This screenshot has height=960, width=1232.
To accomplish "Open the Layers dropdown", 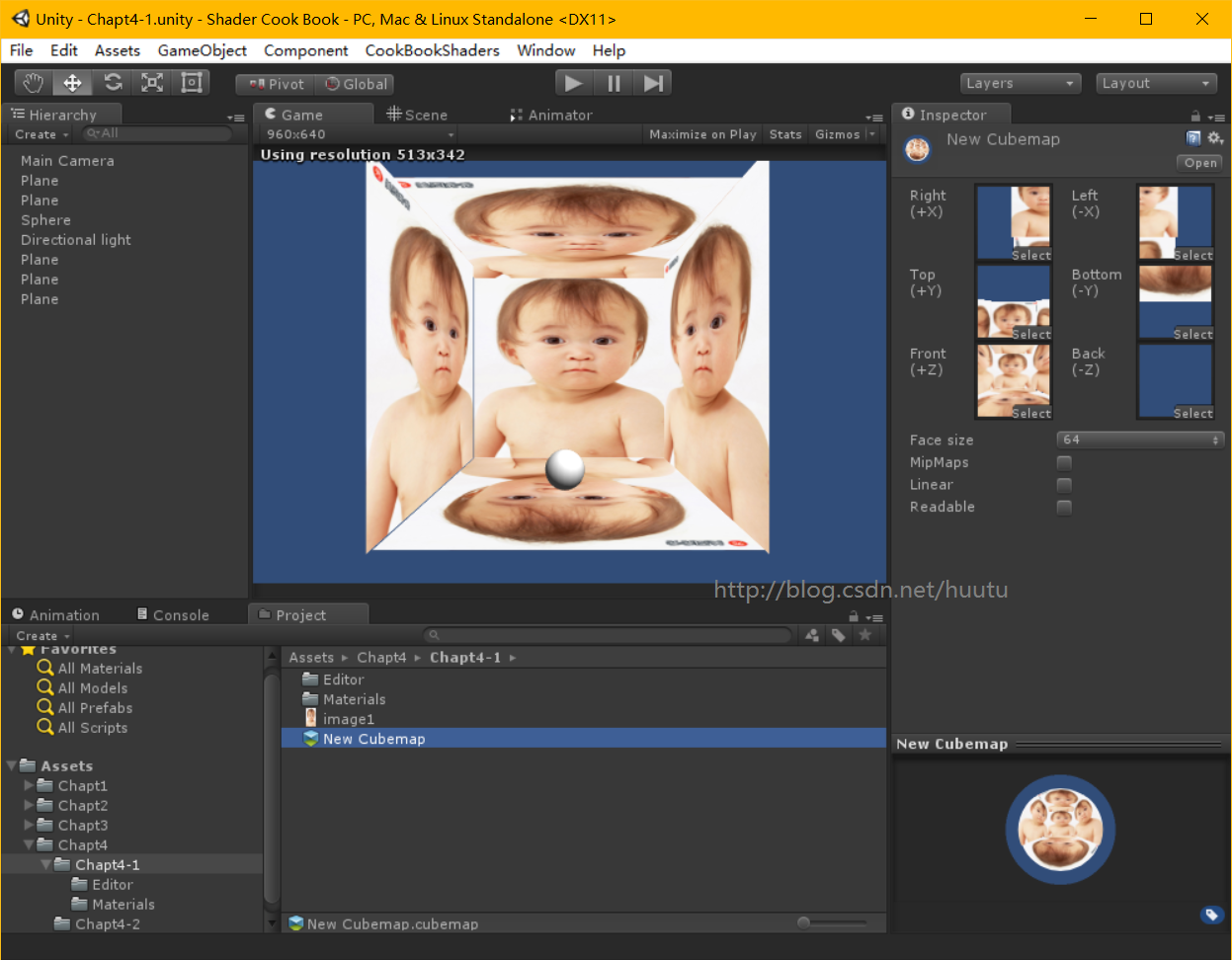I will click(x=1021, y=84).
